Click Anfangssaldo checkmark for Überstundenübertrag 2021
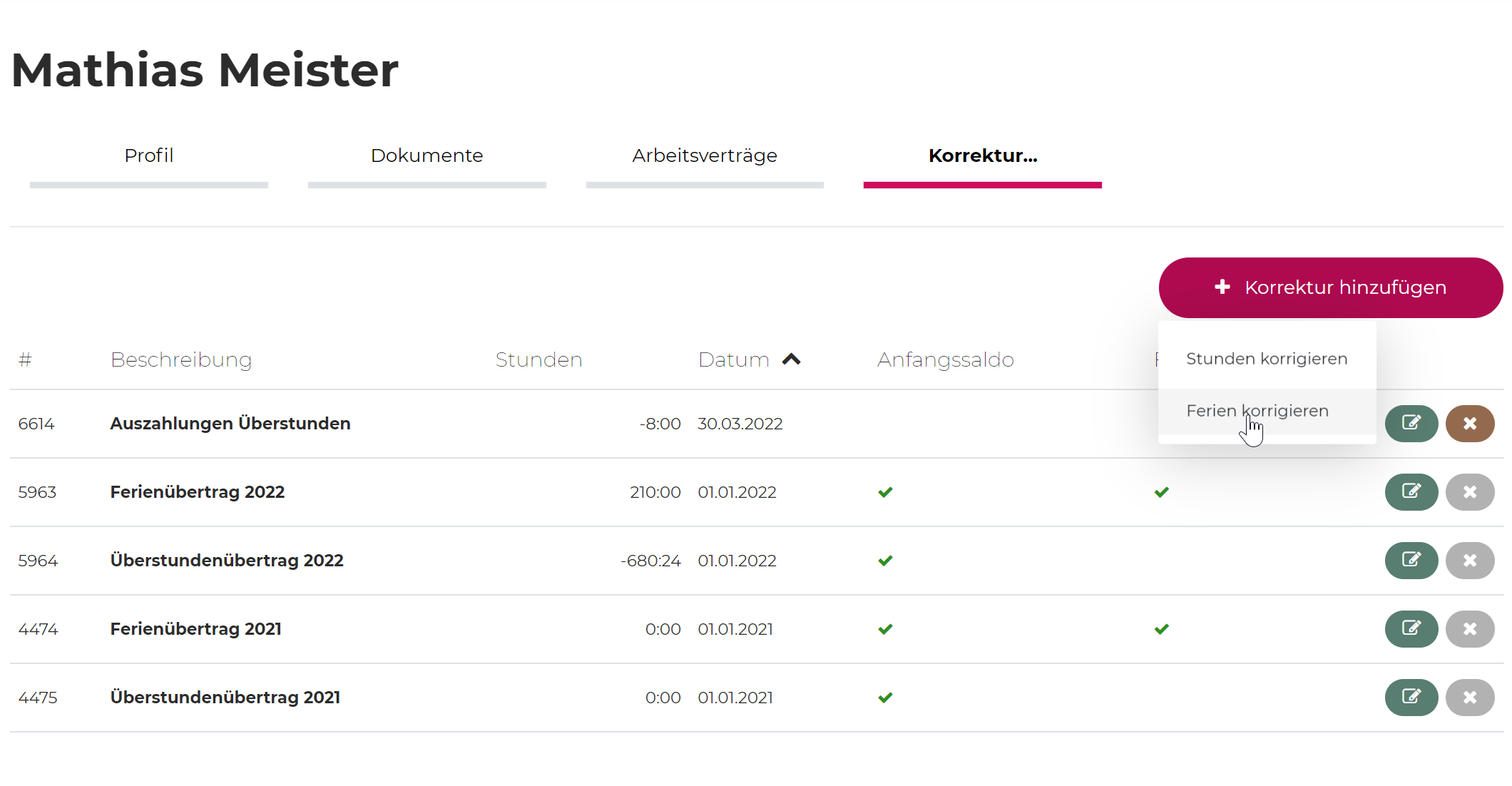 tap(885, 698)
